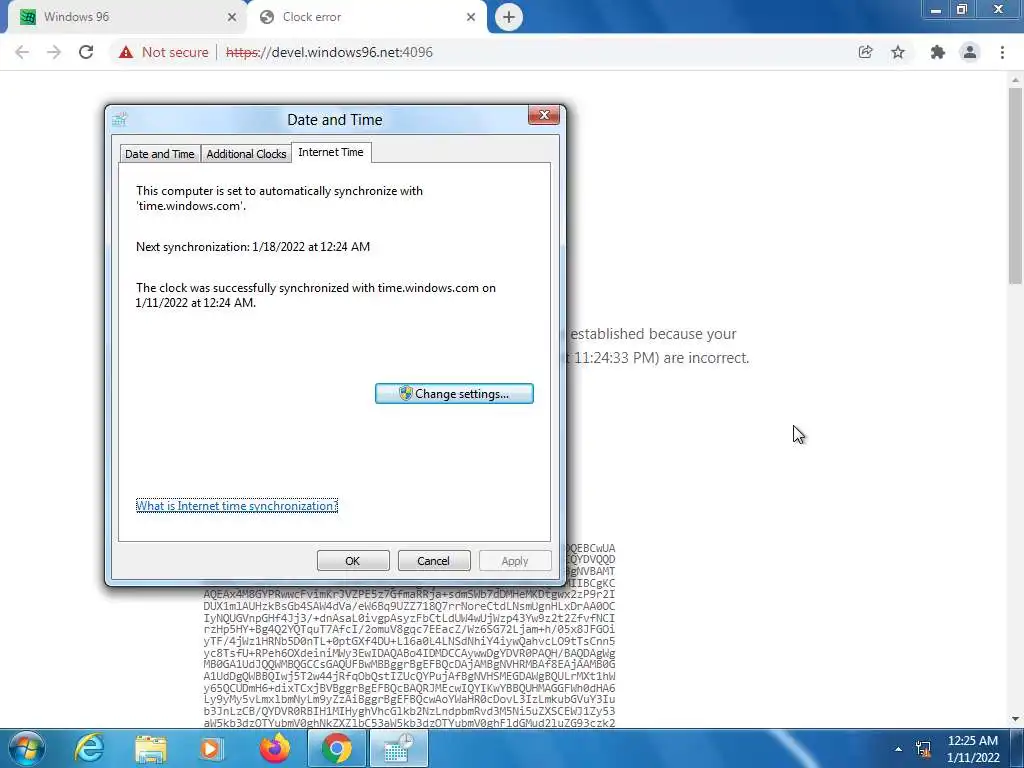Open What is Internet time synchronization link
Image resolution: width=1024 pixels, height=768 pixels.
237,506
